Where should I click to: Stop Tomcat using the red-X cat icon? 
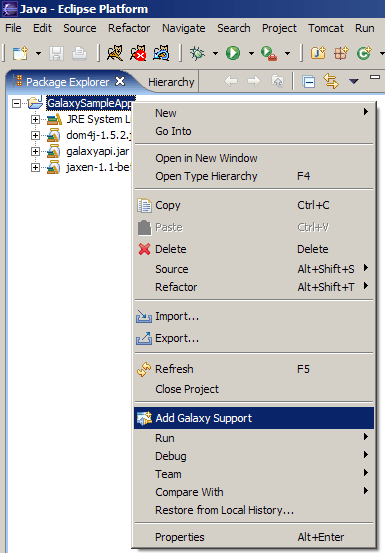coord(138,53)
